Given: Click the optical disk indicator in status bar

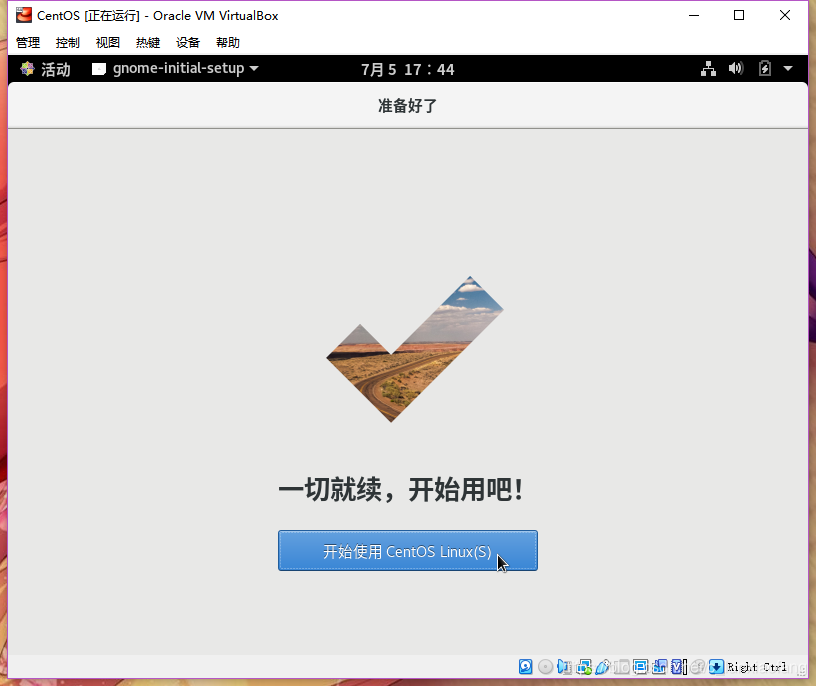Looking at the screenshot, I should 545,667.
